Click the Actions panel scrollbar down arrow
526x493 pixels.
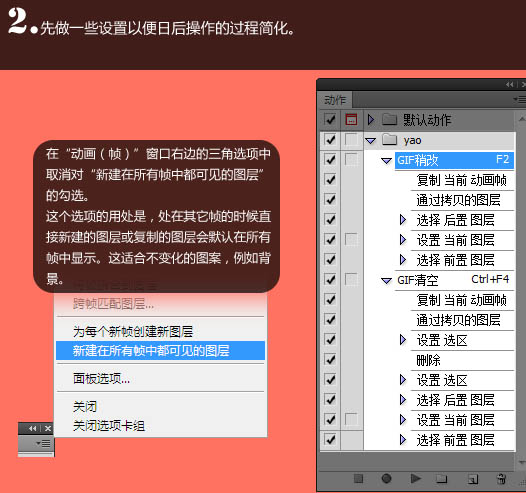(521, 462)
